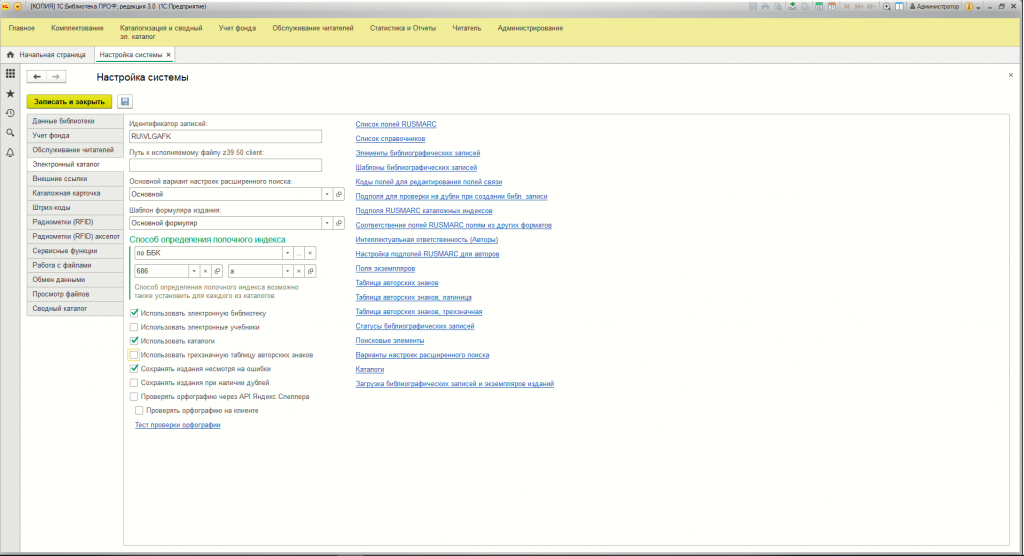Open Список полей RUSMARC link
Image resolution: width=1024 pixels, height=556 pixels.
click(396, 124)
